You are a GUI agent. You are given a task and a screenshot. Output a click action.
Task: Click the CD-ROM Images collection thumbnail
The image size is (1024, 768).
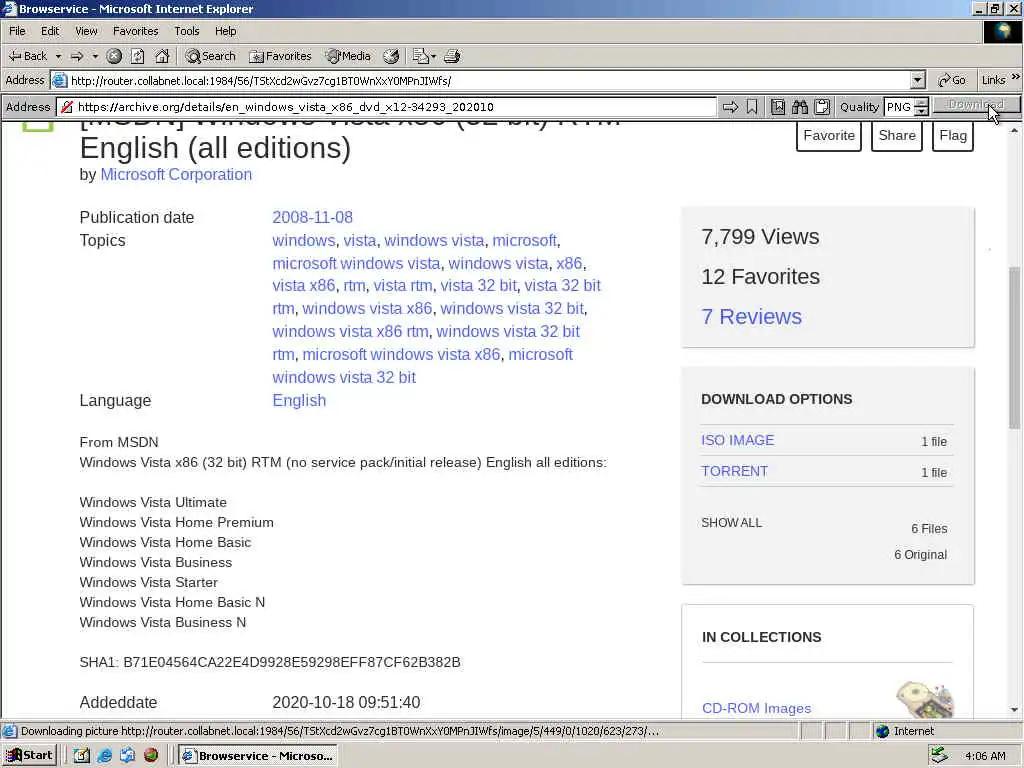tap(926, 700)
